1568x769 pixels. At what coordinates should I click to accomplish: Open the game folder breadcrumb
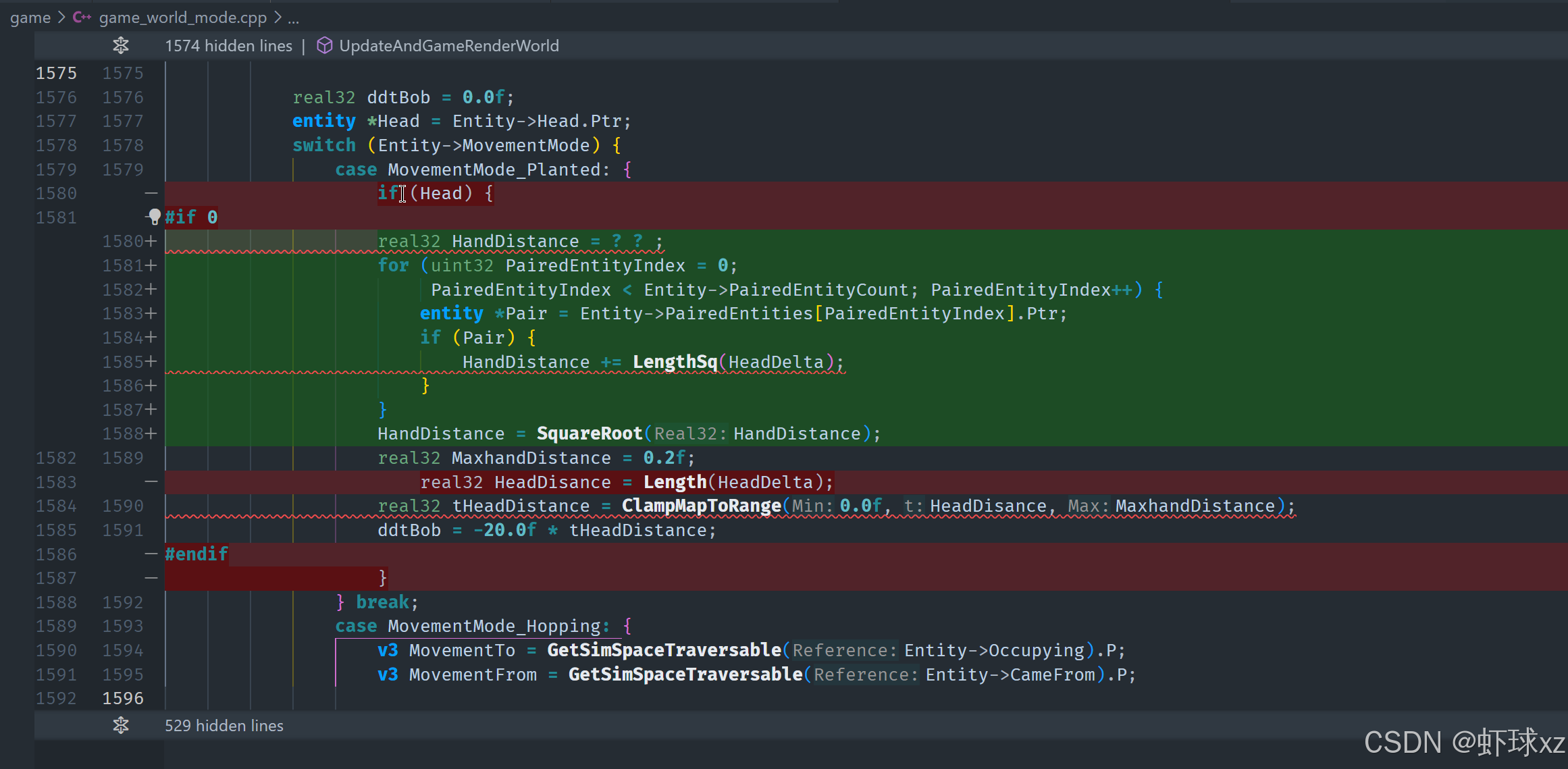[30, 18]
